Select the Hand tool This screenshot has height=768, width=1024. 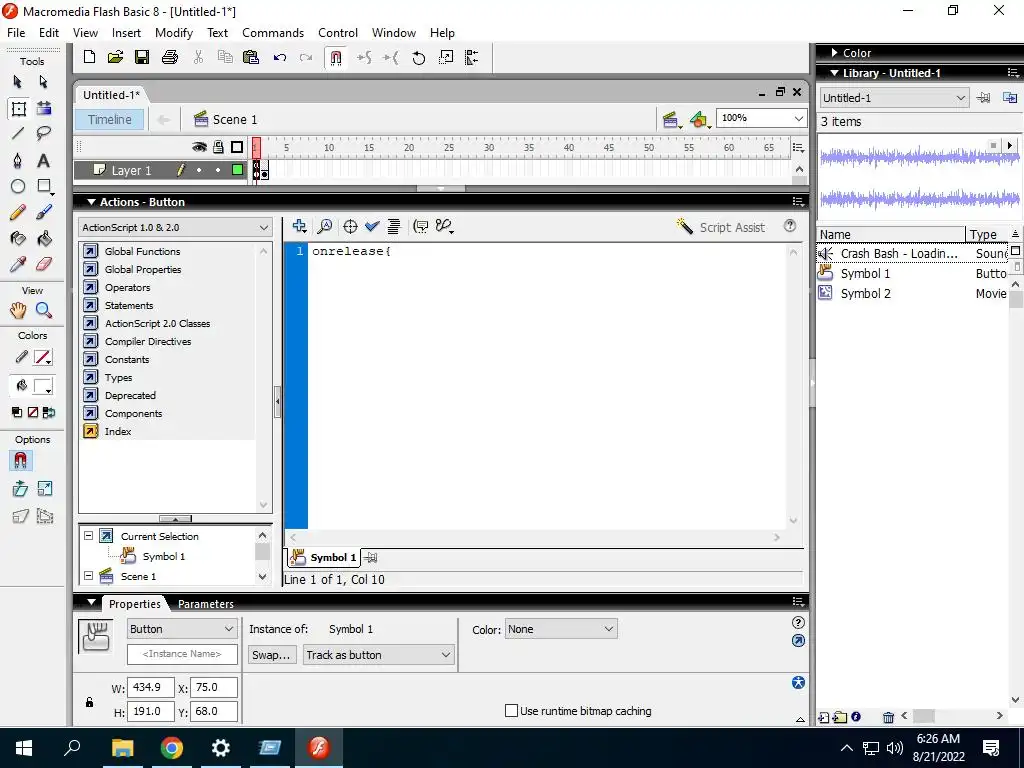[18, 310]
